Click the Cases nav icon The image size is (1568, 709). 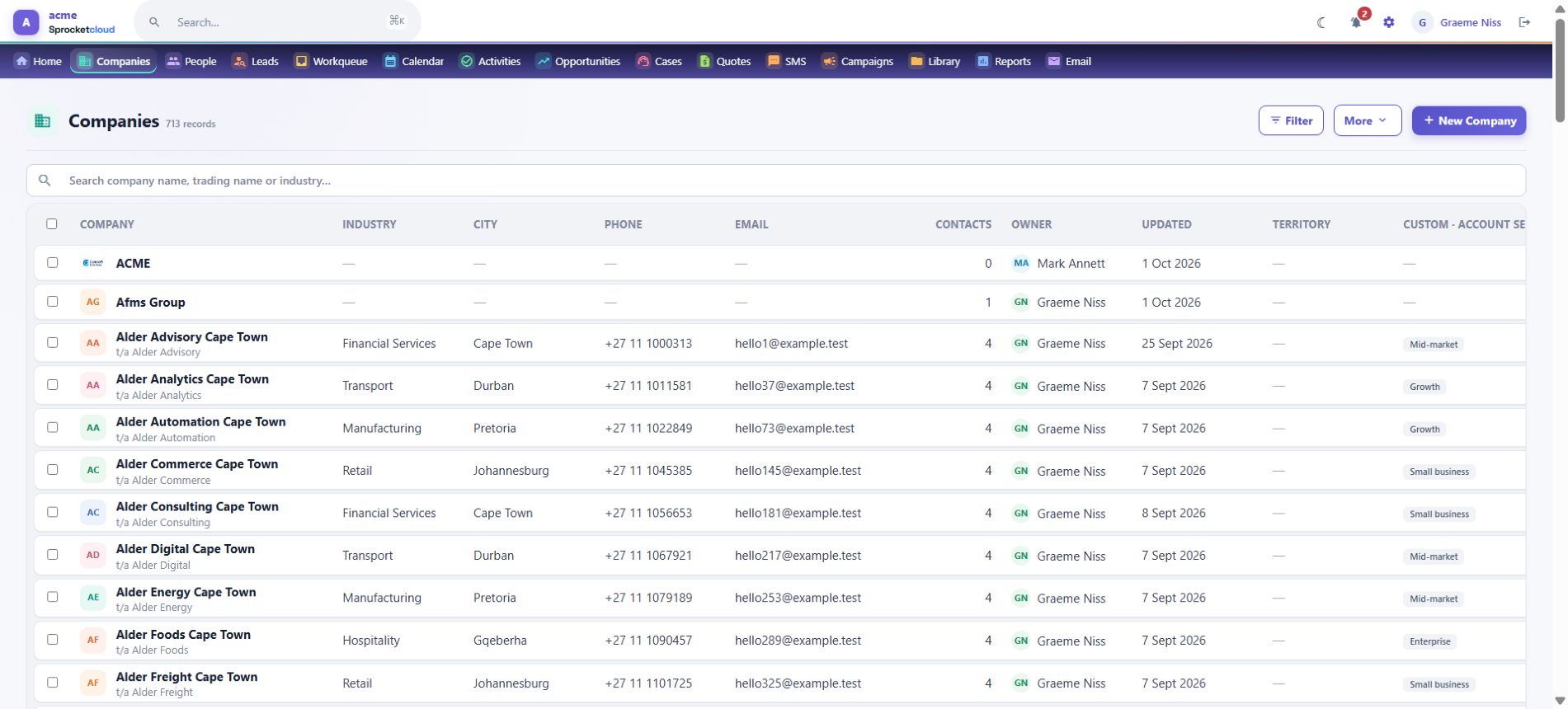click(x=643, y=61)
